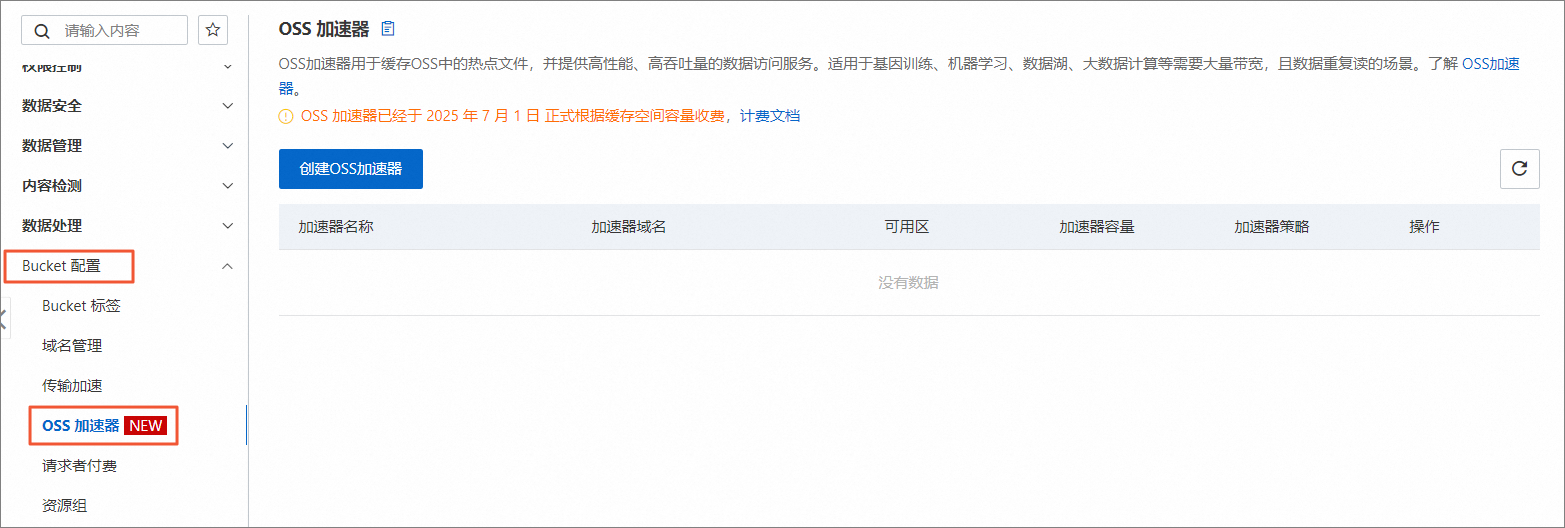The image size is (1565, 528).
Task: Open 计费文档 link
Action: coord(770,116)
